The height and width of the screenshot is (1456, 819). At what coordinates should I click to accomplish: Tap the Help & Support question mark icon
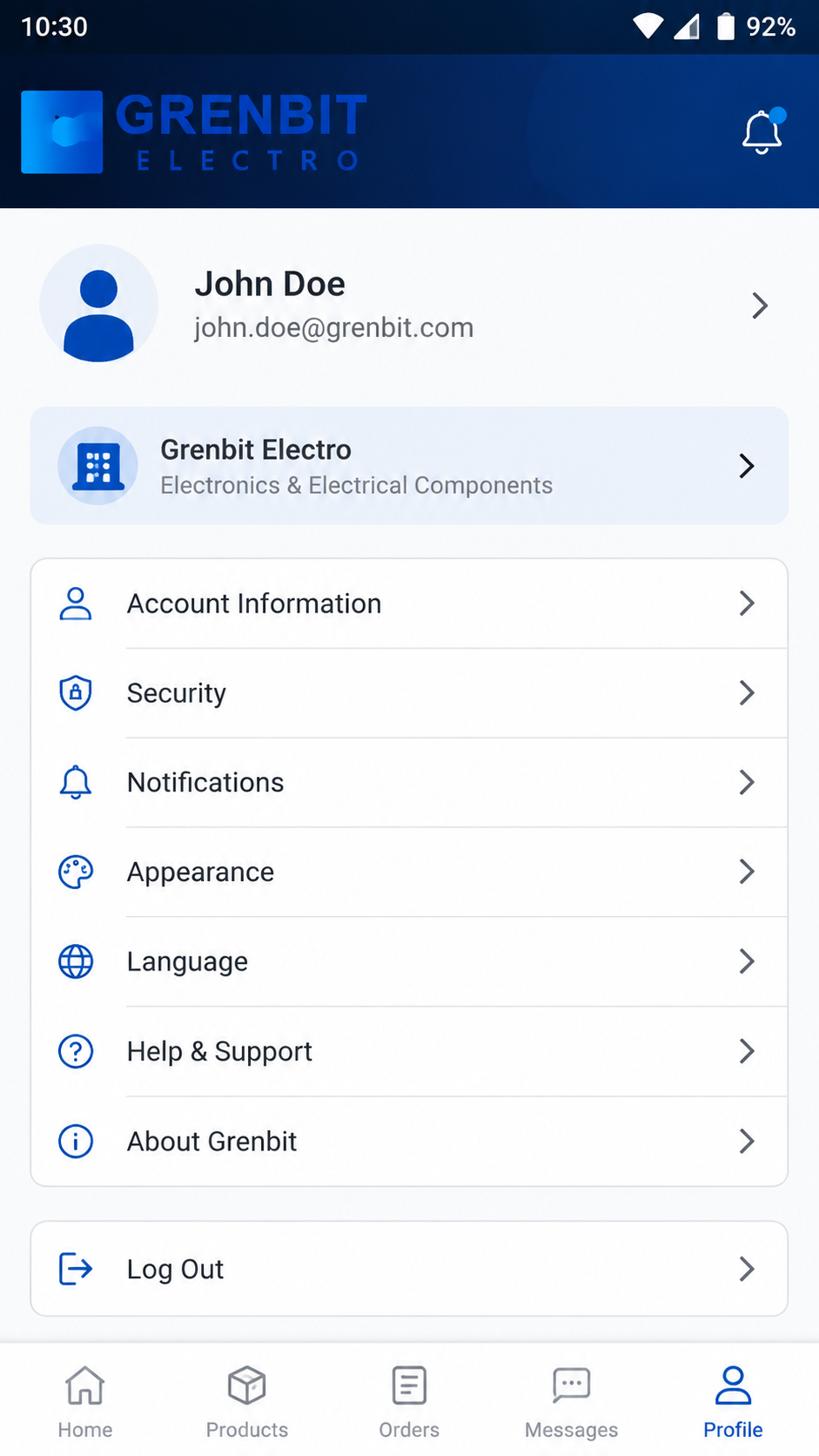tap(76, 1051)
